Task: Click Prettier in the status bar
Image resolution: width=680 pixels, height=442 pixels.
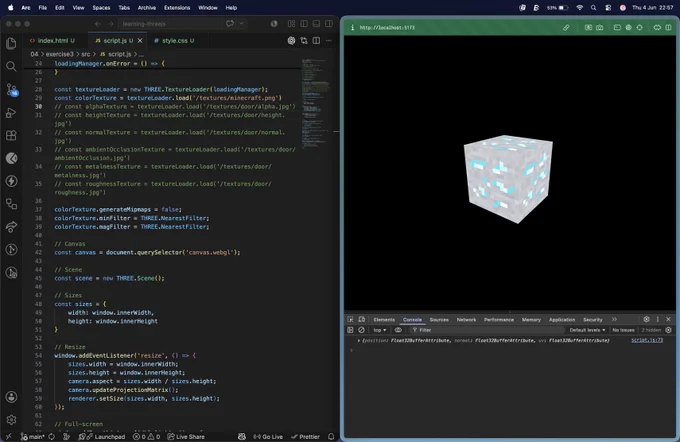Action: pos(305,436)
